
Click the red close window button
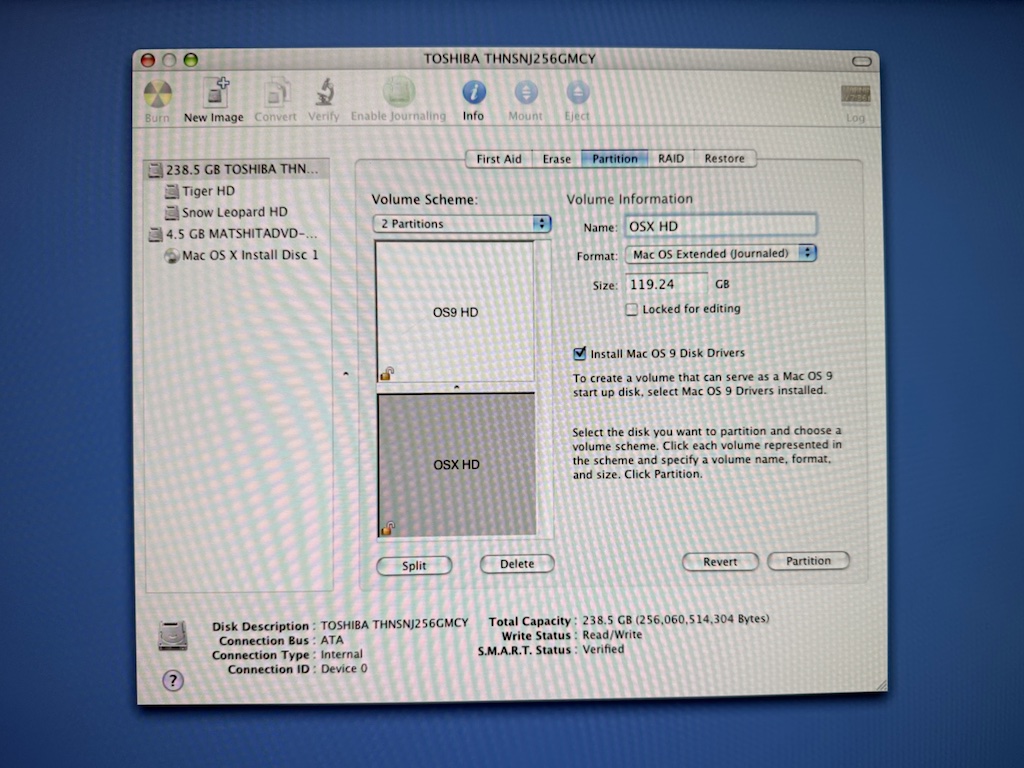tap(148, 60)
